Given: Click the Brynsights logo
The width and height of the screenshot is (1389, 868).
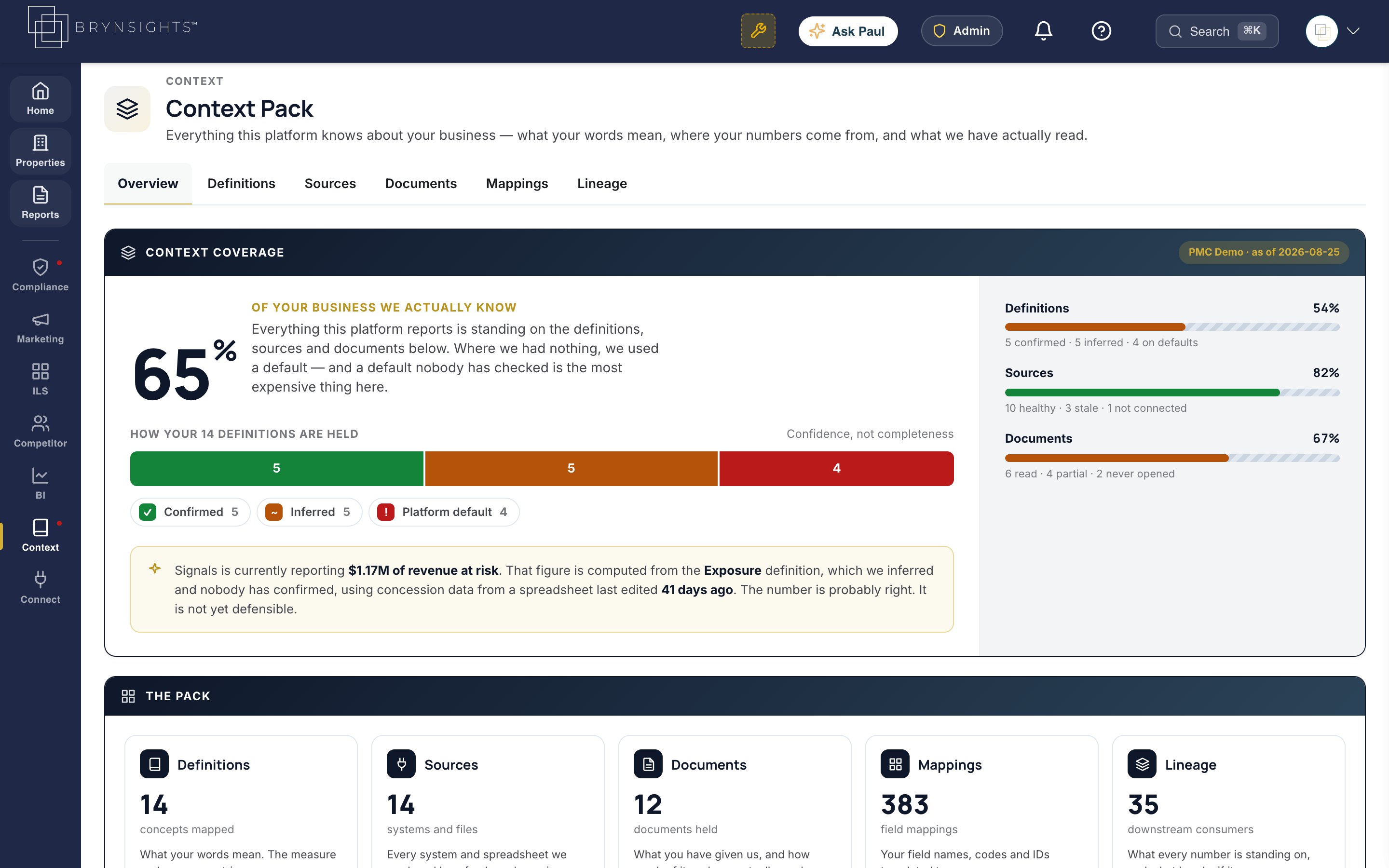Looking at the screenshot, I should coord(112,27).
